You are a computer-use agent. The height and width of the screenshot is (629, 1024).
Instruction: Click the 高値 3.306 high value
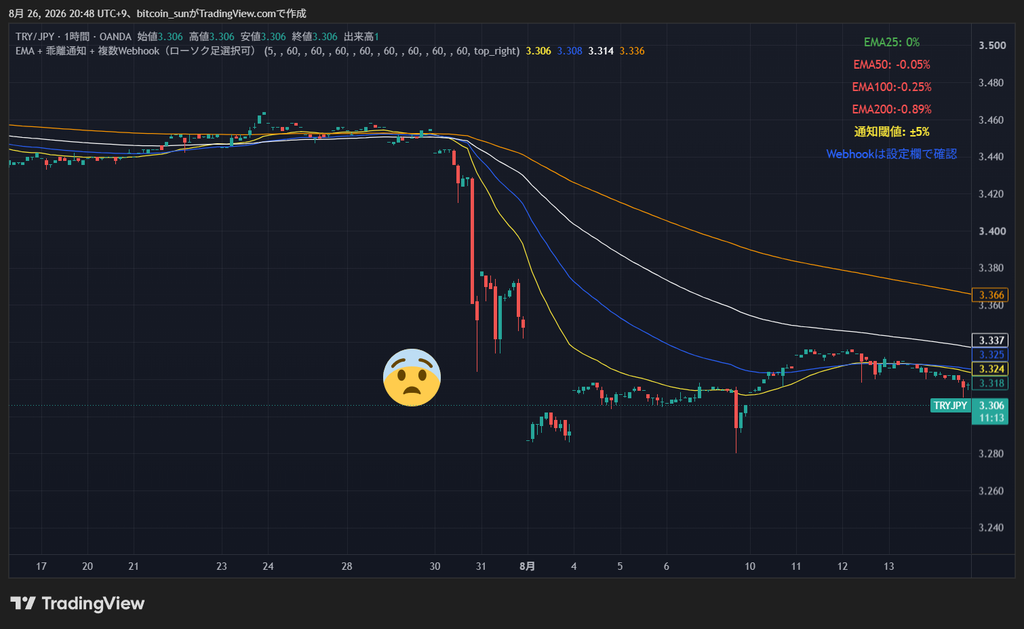[x=212, y=37]
